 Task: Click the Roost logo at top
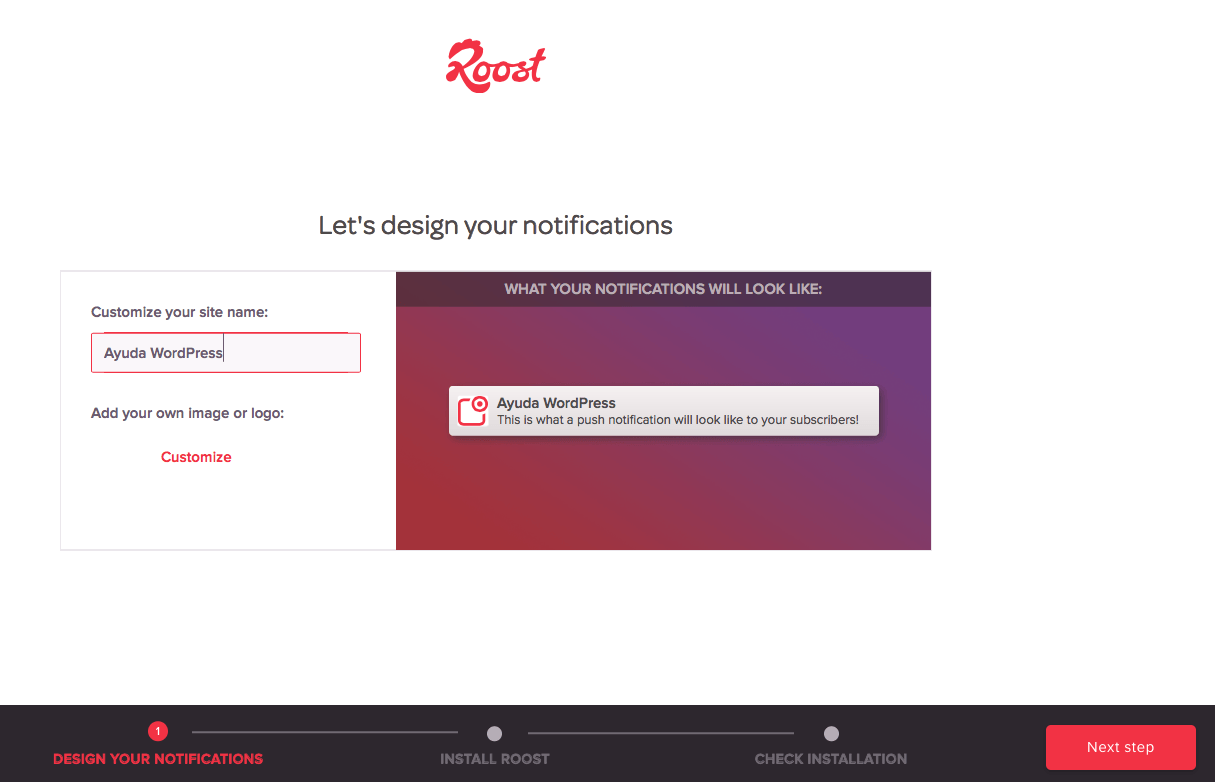click(x=495, y=66)
